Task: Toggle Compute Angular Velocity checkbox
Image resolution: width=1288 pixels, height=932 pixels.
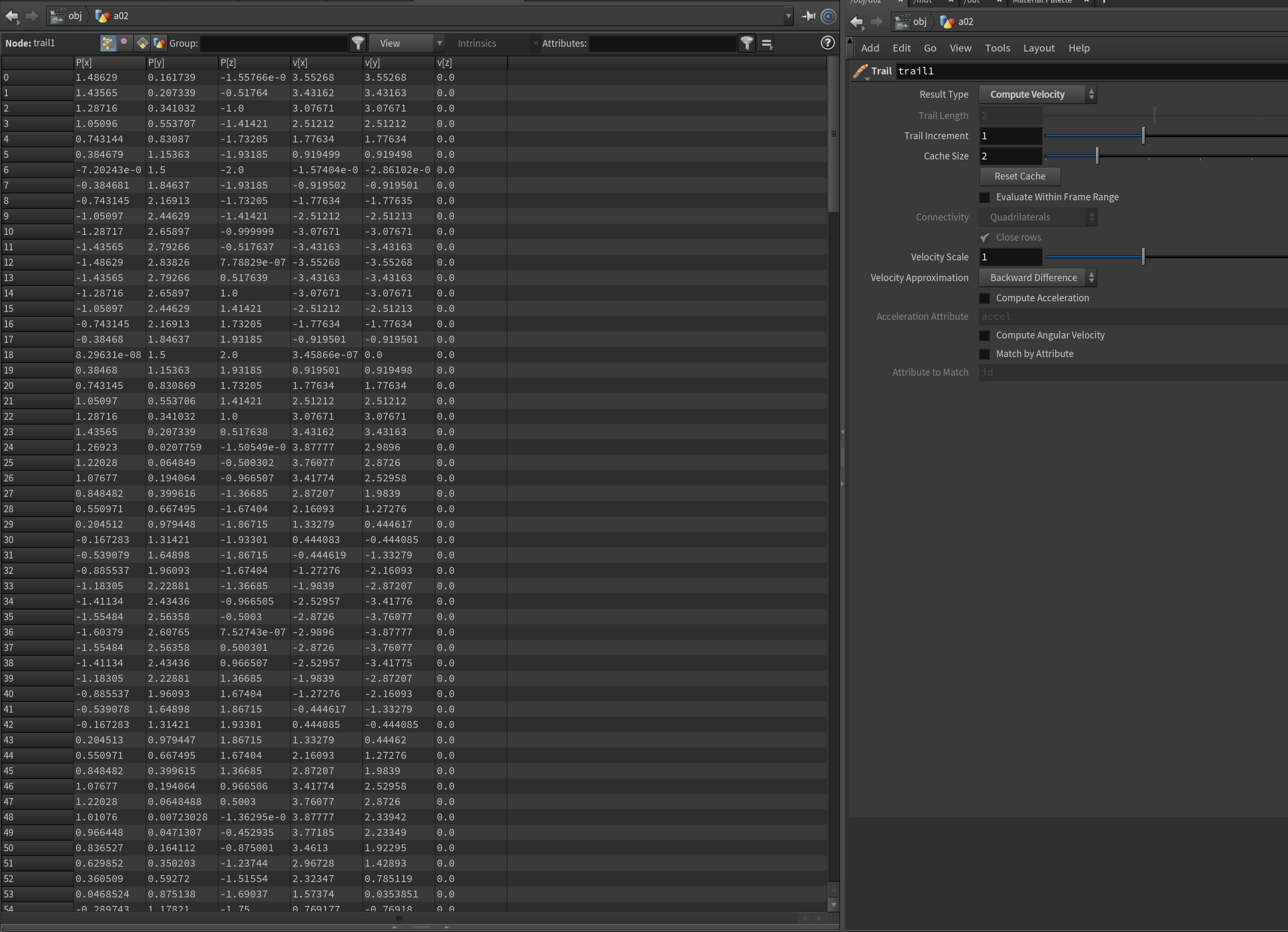Action: (x=985, y=336)
